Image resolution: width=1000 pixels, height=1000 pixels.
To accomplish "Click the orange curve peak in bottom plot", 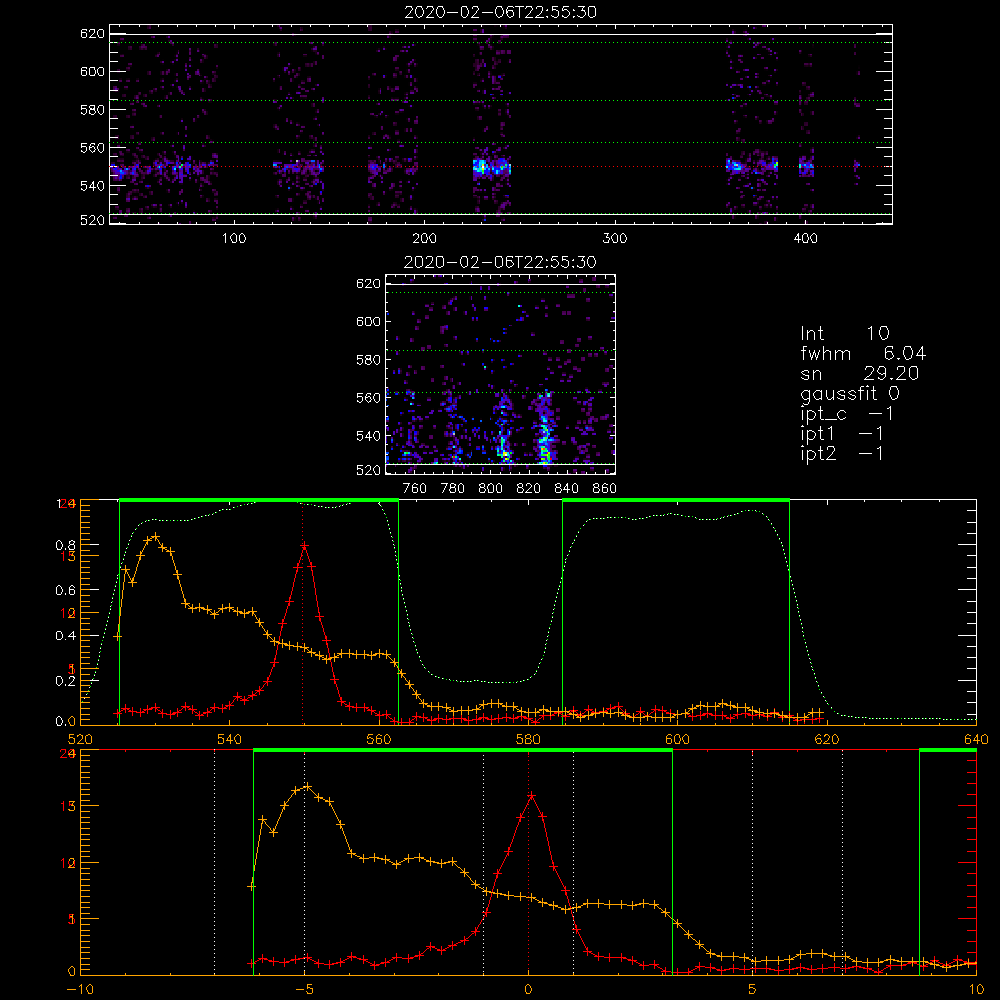I will coord(308,787).
